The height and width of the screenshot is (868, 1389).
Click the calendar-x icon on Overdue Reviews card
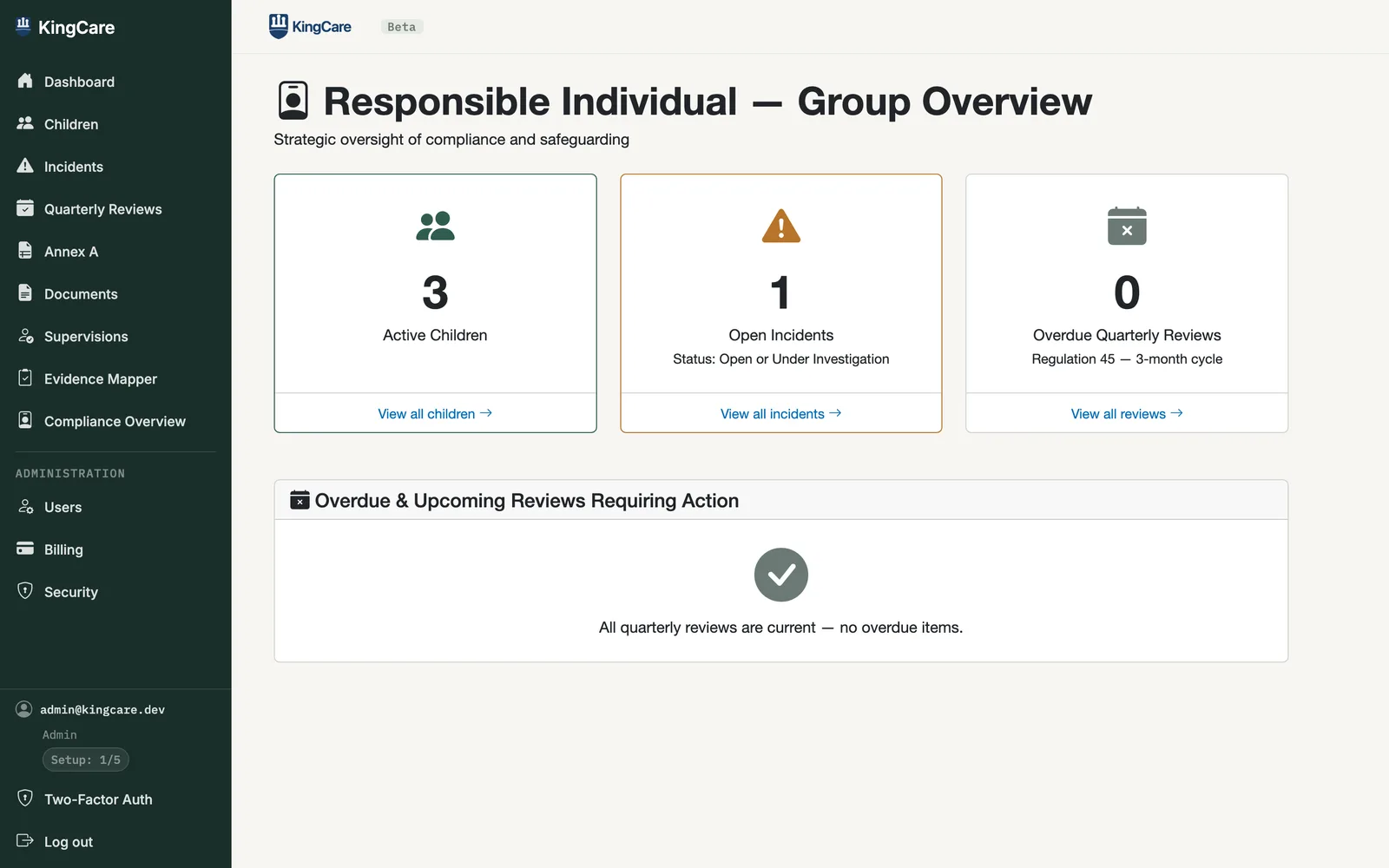pyautogui.click(x=1127, y=226)
